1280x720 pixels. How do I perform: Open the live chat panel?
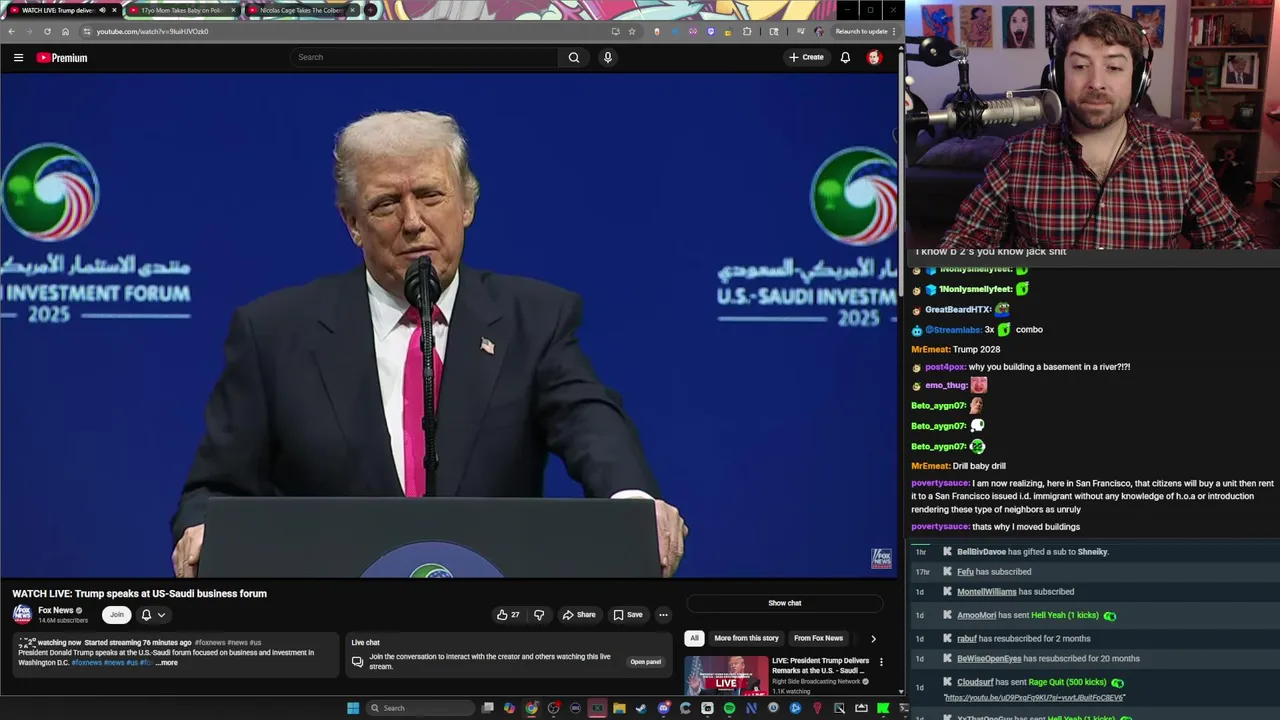(645, 662)
